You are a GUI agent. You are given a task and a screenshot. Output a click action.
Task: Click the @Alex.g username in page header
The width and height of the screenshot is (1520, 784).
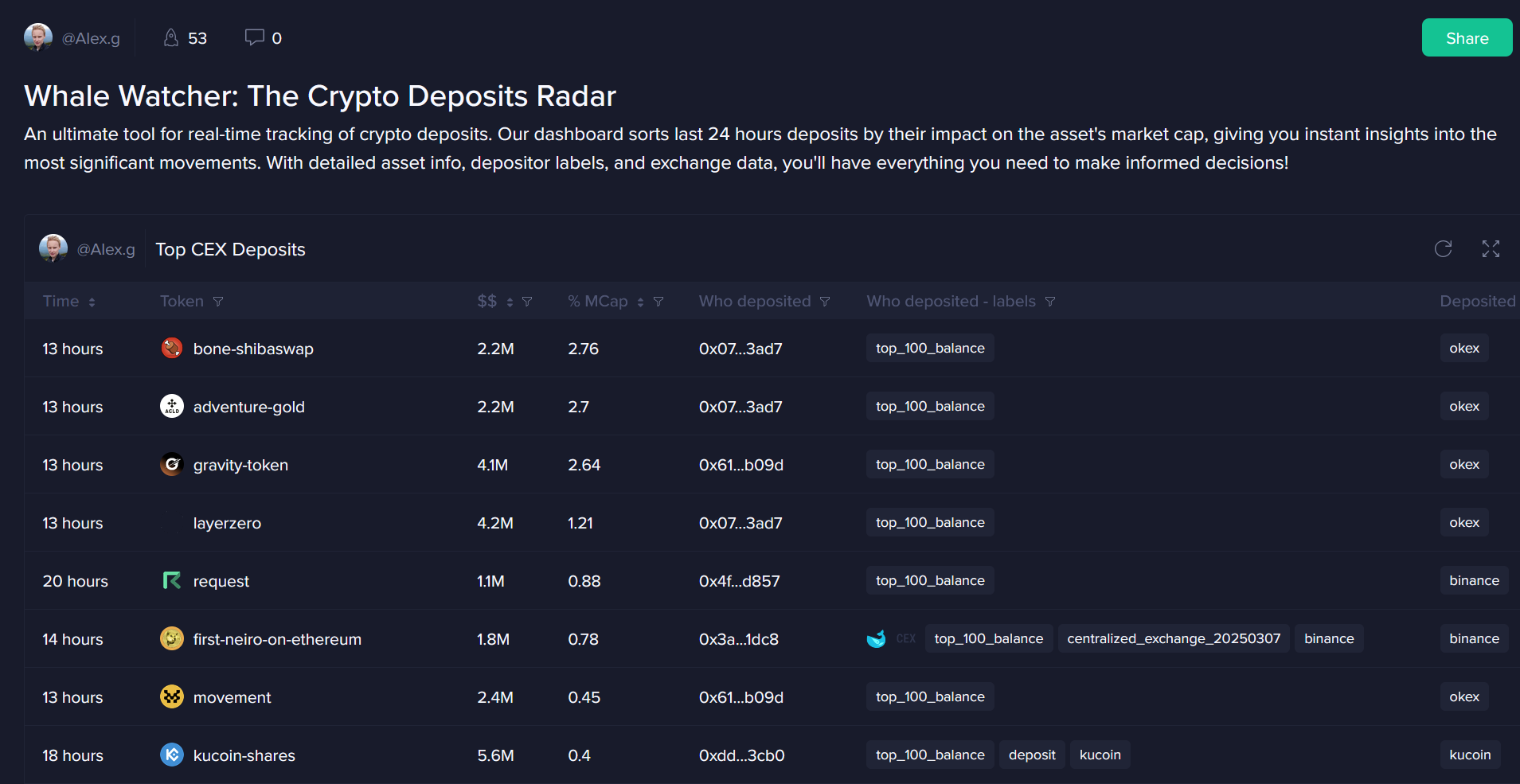(x=91, y=38)
